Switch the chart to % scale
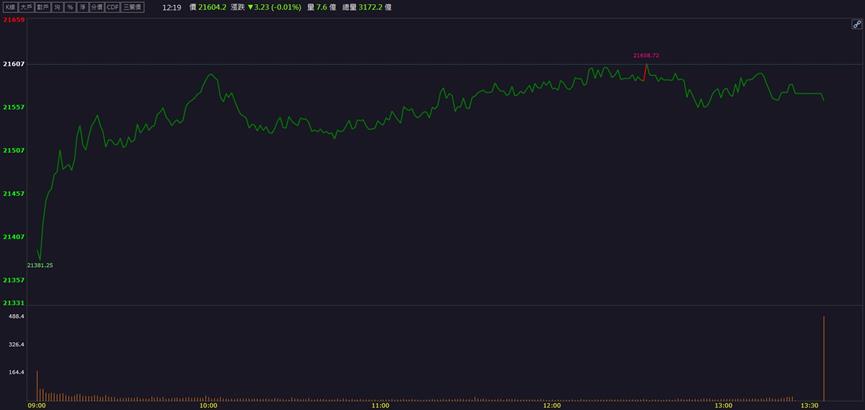The height and width of the screenshot is (410, 865). (70, 8)
